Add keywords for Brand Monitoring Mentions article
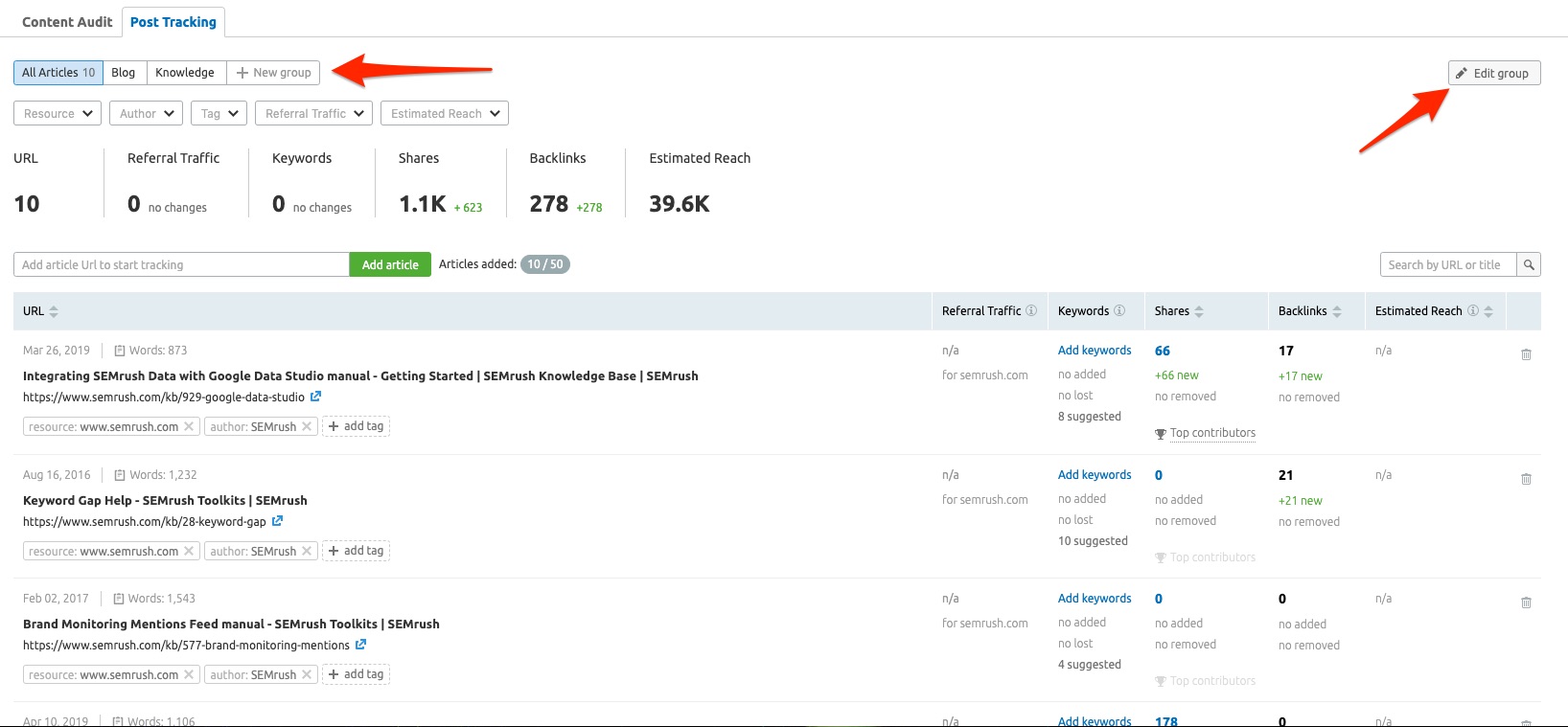The width and height of the screenshot is (1568, 727). coord(1095,599)
